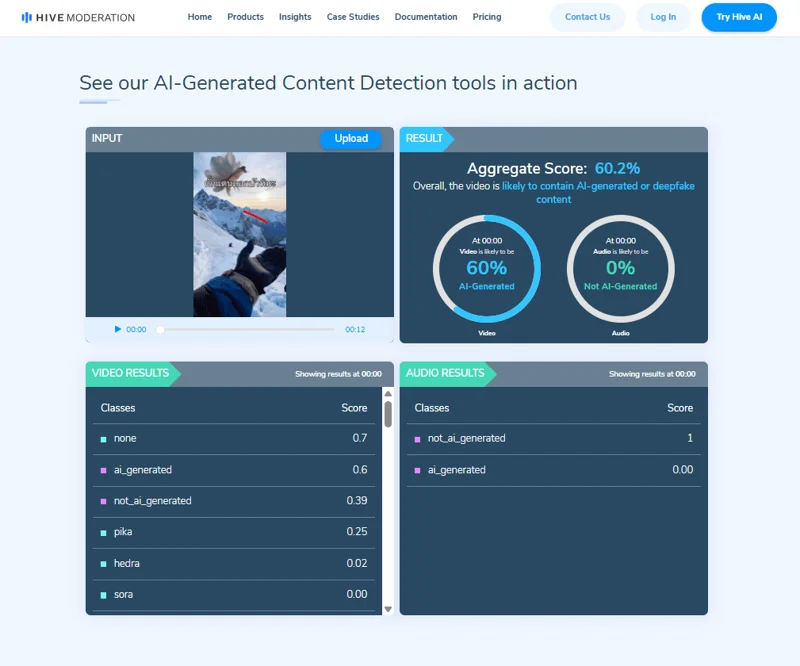Click the Log In button

point(663,17)
